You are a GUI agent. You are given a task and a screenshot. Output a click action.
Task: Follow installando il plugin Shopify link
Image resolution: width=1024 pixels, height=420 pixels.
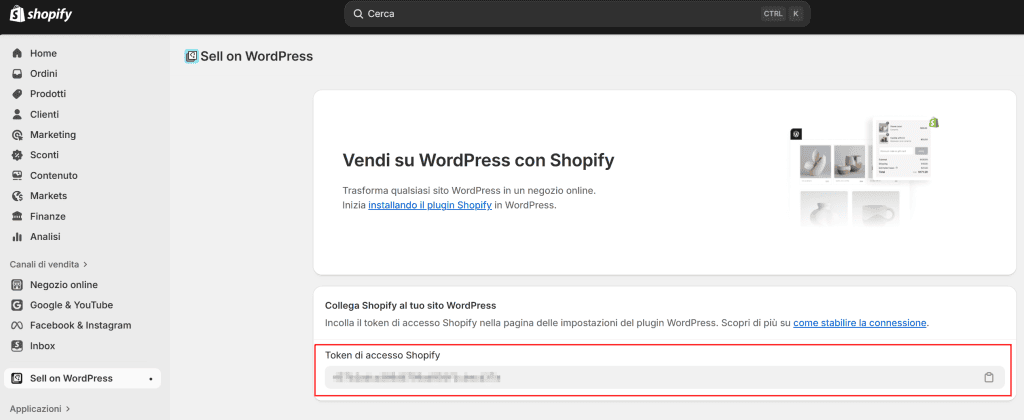coord(430,205)
